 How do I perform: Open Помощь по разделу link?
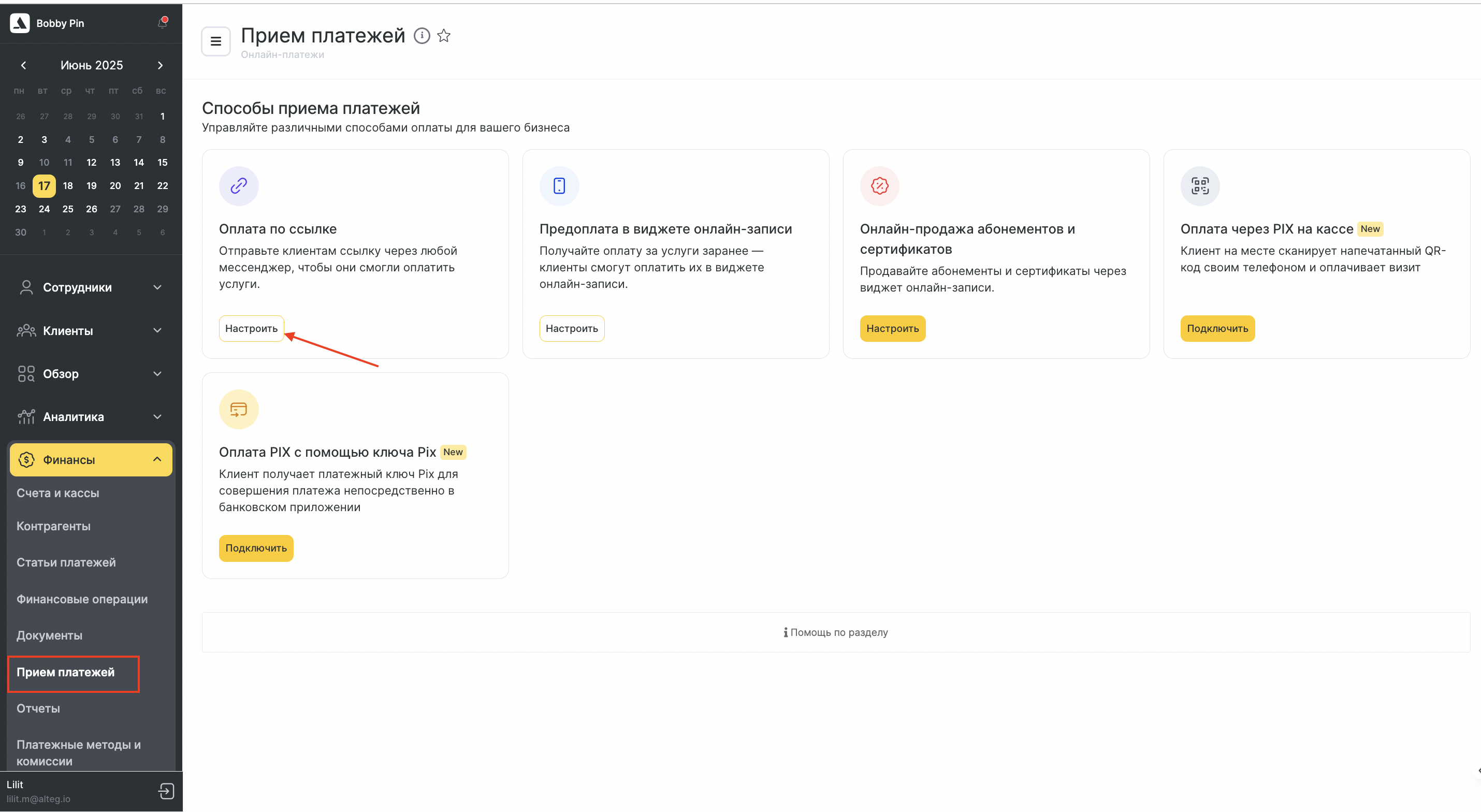(835, 632)
